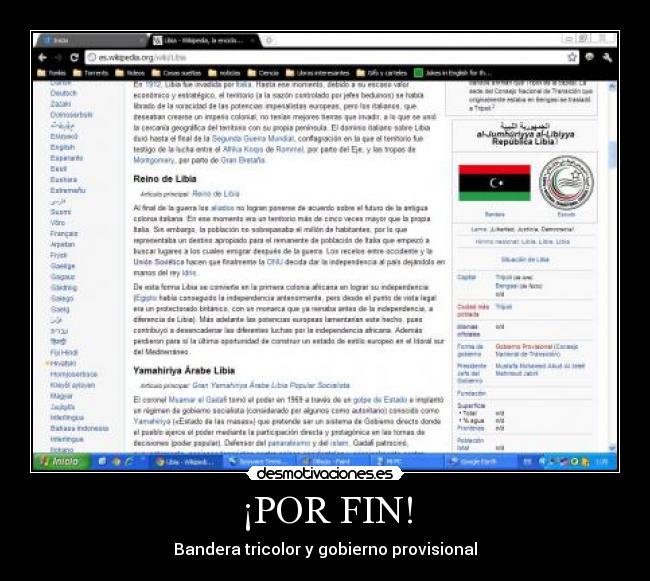
Task: Follow the ONU link in the article
Action: [x=275, y=262]
